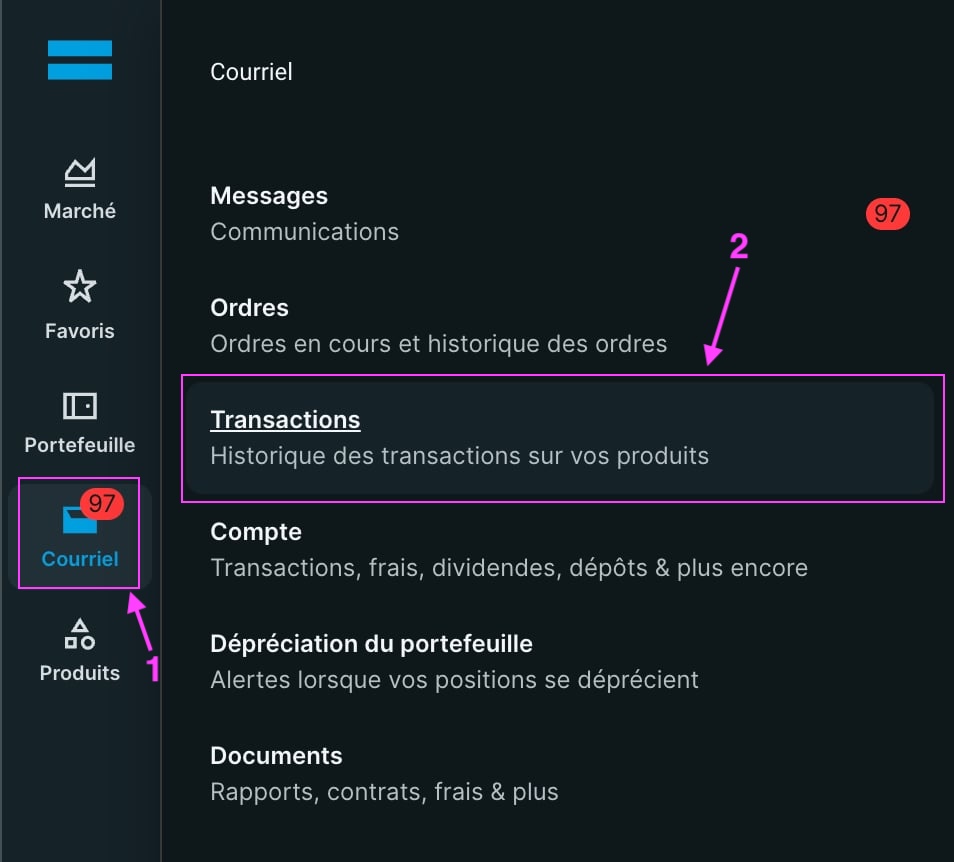Screen dimensions: 954x862
Task: Open the Marché chart icon
Action: [x=80, y=173]
